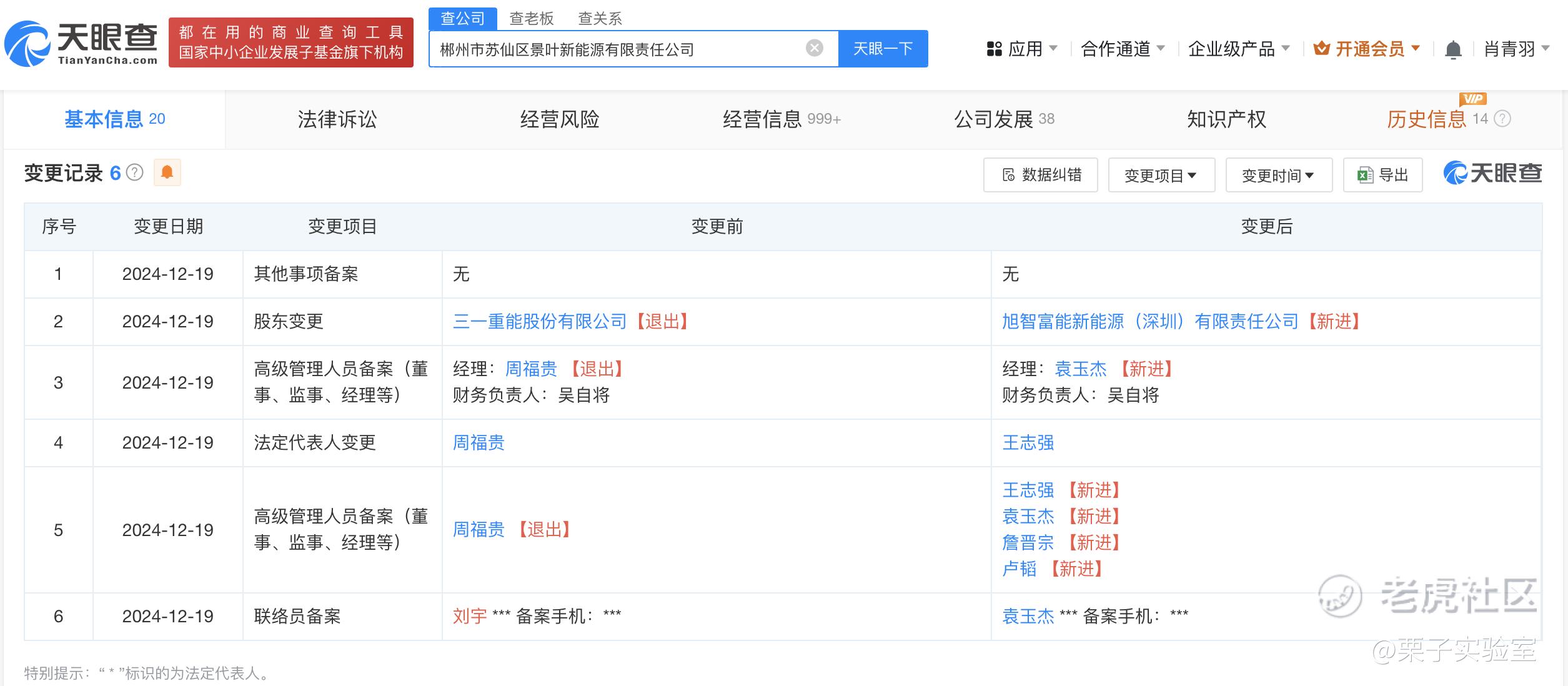
Task: Clear the search box with the X icon
Action: tap(814, 48)
